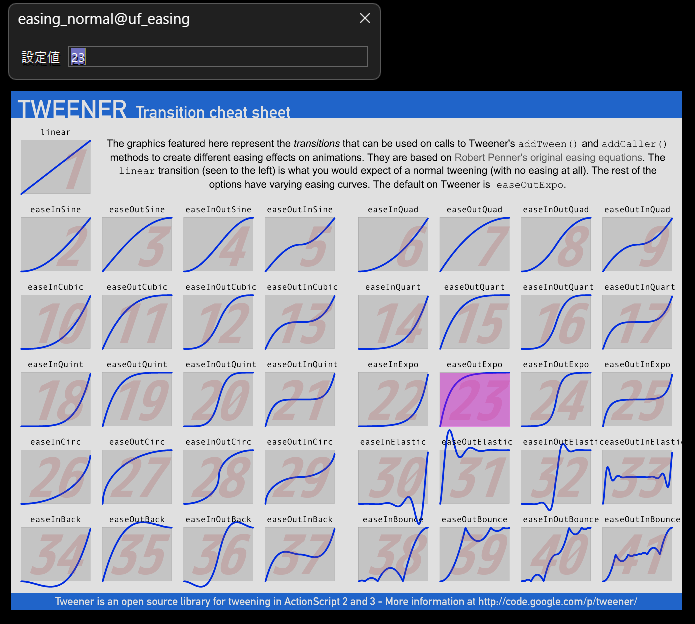Select easeInBack curve number 34
The image size is (695, 624).
55,554
